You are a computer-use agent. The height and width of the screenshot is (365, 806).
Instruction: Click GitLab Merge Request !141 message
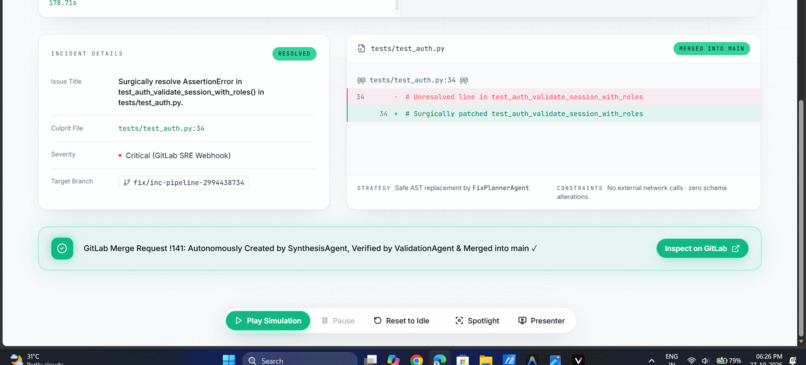310,248
